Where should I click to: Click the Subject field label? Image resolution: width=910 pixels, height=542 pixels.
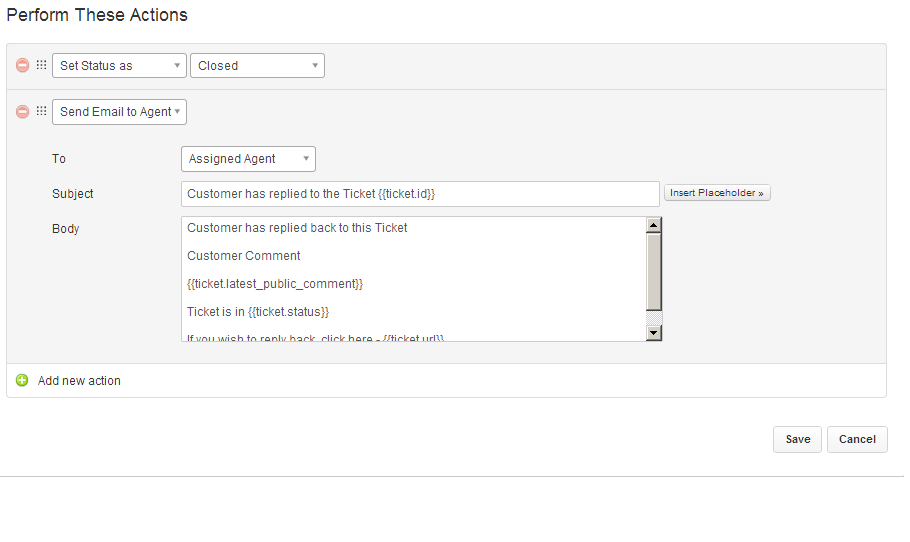[73, 194]
